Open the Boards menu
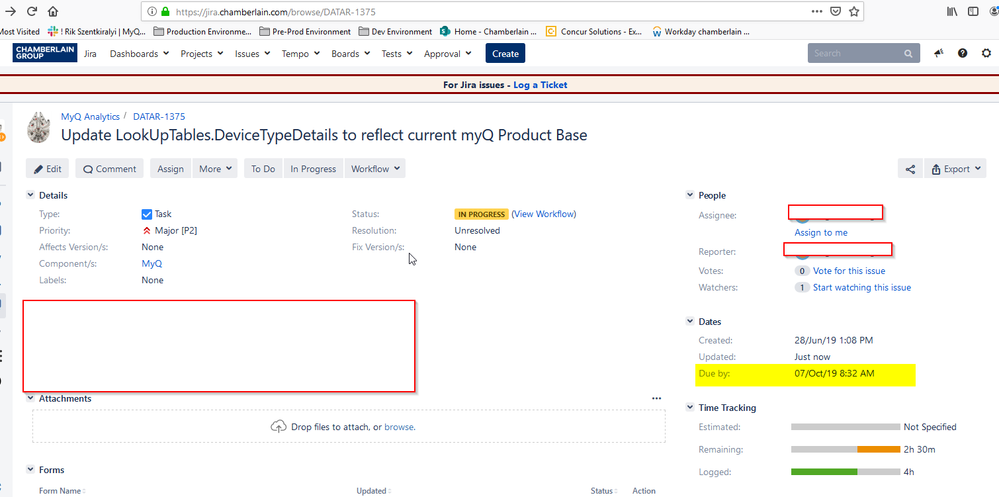The width and height of the screenshot is (999, 497). (x=350, y=54)
